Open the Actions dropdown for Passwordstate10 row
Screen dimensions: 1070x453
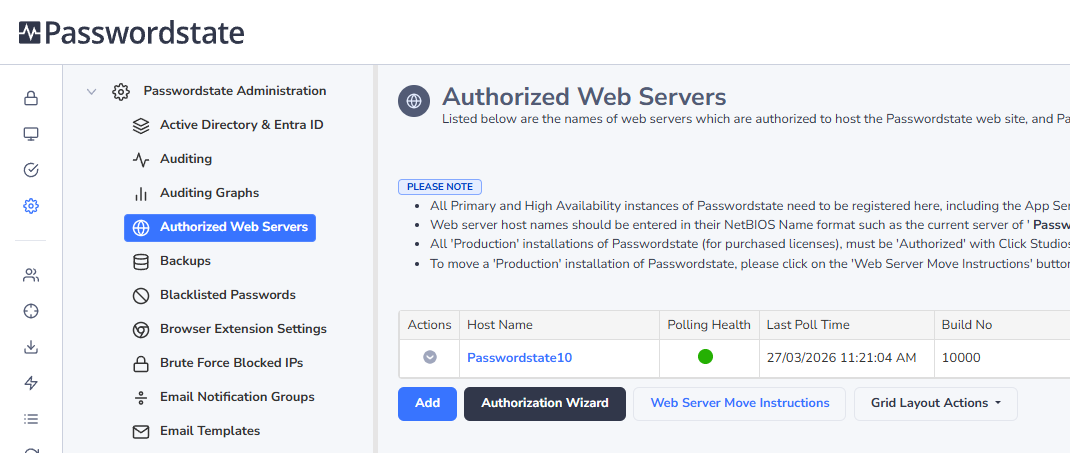coord(430,357)
